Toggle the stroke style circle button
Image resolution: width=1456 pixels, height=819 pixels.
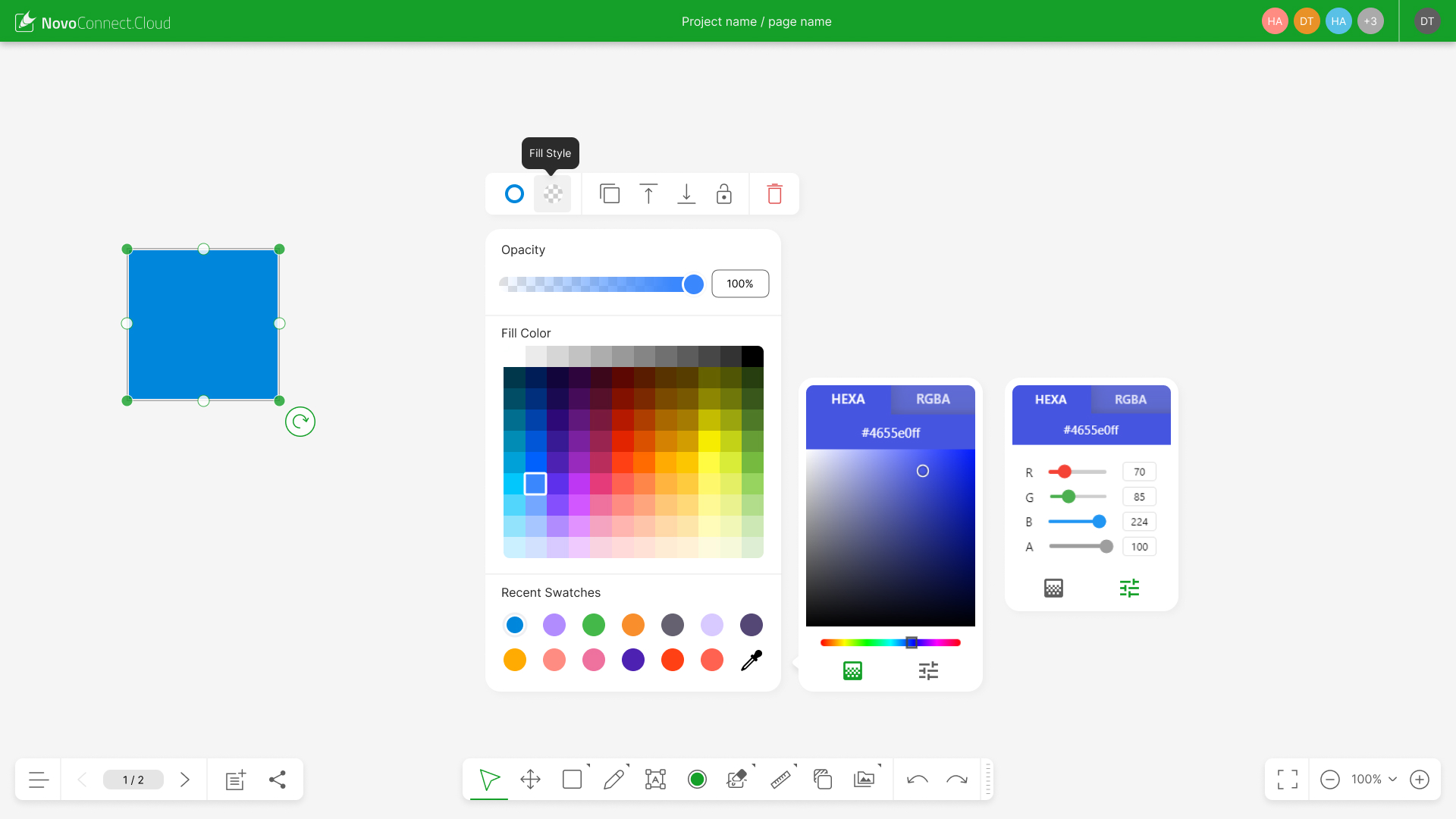514,194
